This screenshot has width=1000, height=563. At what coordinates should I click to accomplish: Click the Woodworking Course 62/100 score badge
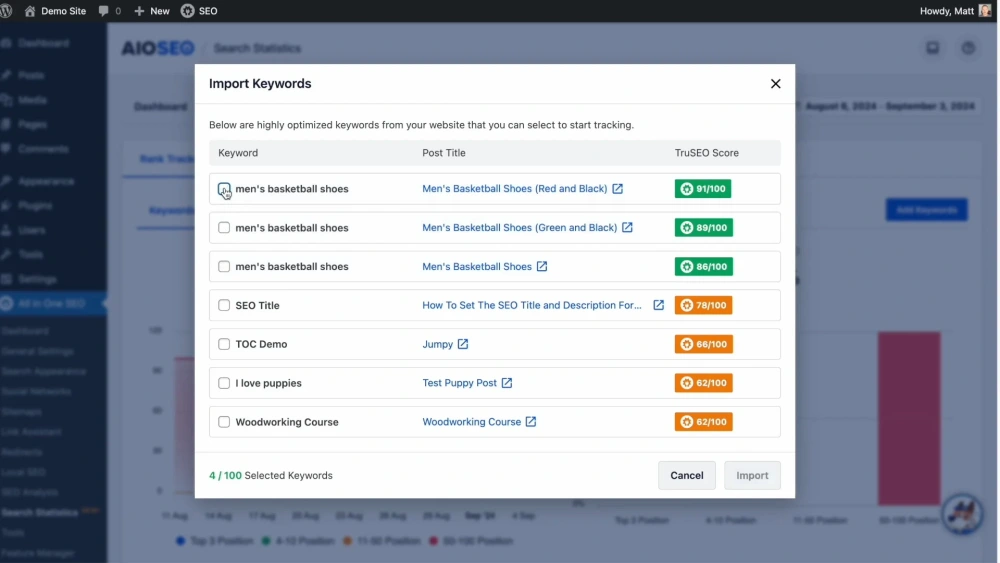(x=703, y=422)
